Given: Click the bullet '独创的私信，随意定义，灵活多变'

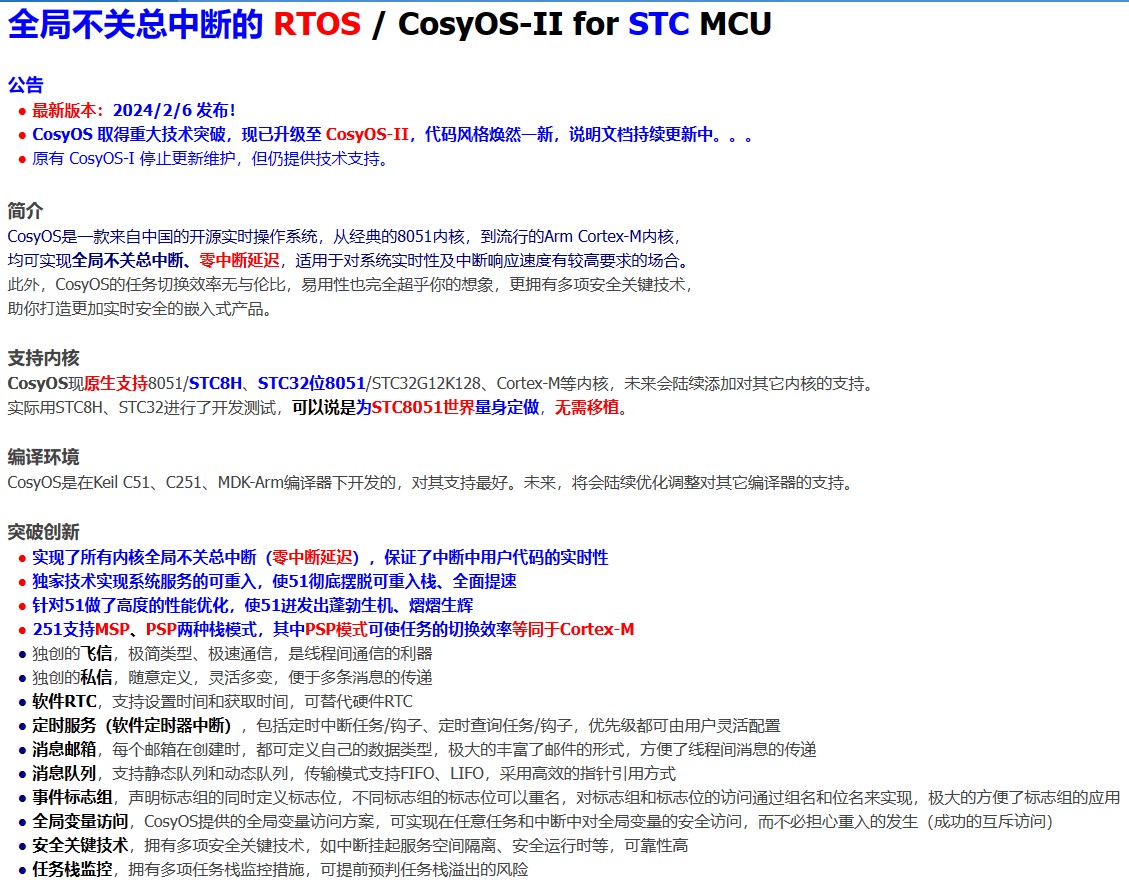Looking at the screenshot, I should (x=232, y=677).
